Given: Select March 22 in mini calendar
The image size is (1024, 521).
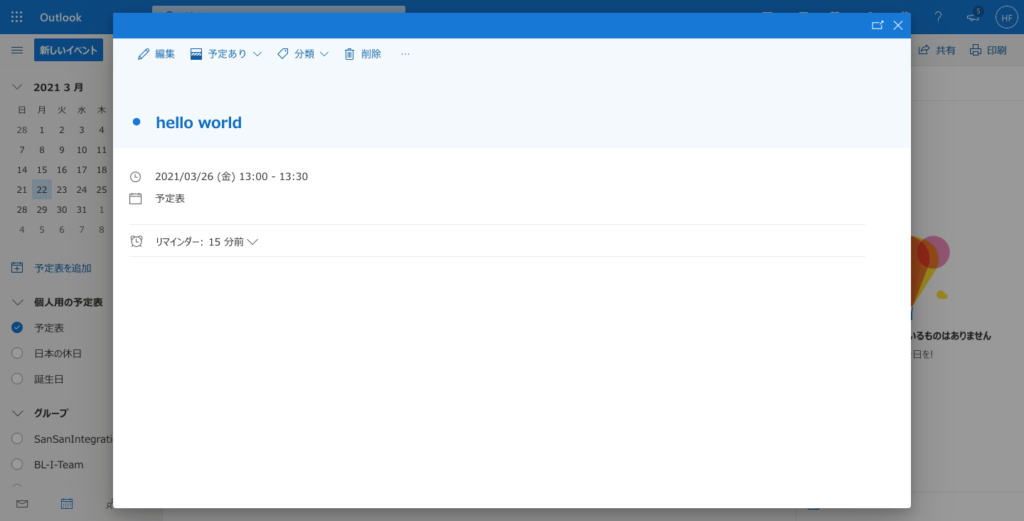Looking at the screenshot, I should click(42, 190).
